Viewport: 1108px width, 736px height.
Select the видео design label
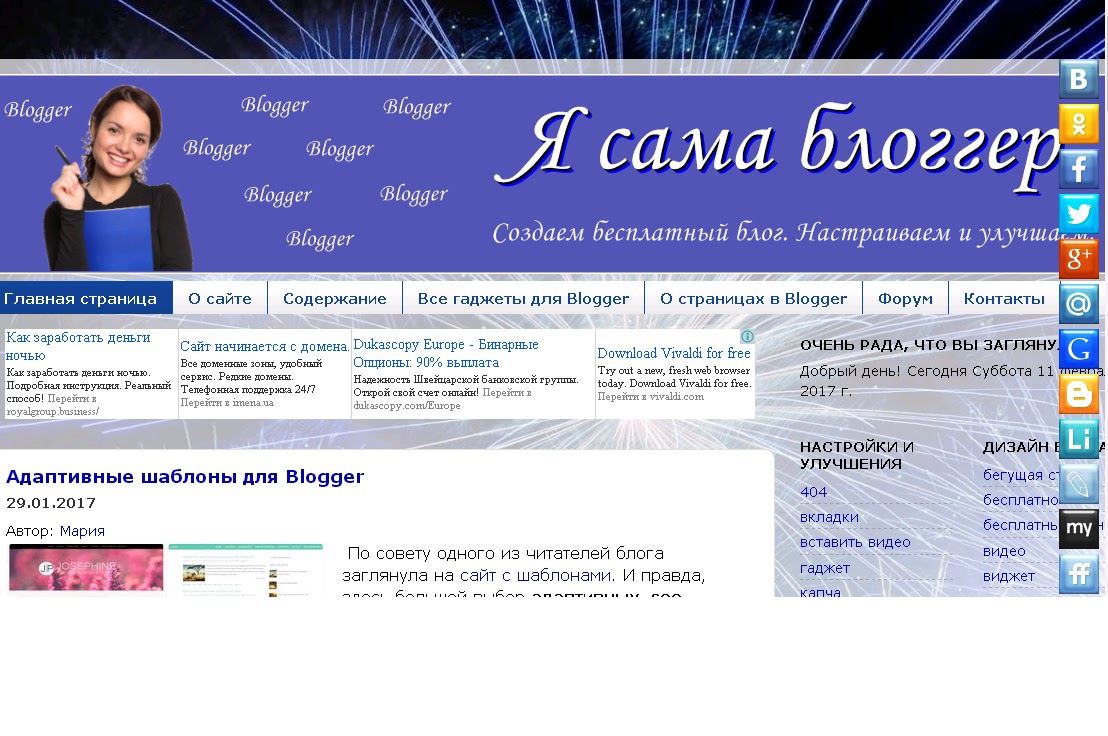pyautogui.click(x=1004, y=551)
